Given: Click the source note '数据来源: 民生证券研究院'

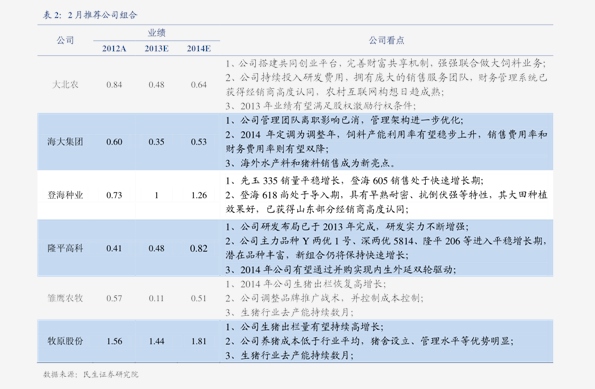Looking at the screenshot, I should pos(91,375).
